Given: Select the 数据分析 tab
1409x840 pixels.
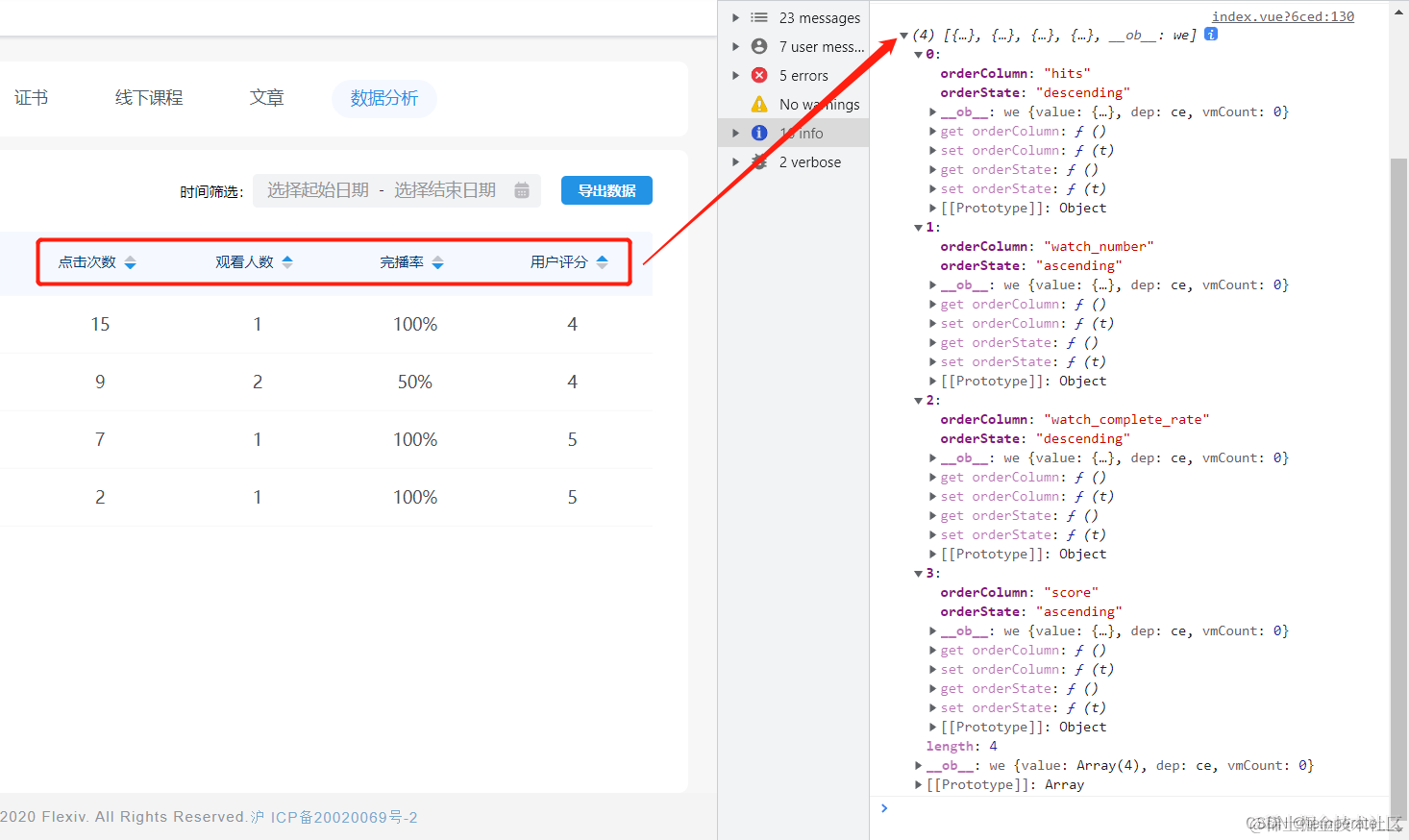Looking at the screenshot, I should click(384, 98).
